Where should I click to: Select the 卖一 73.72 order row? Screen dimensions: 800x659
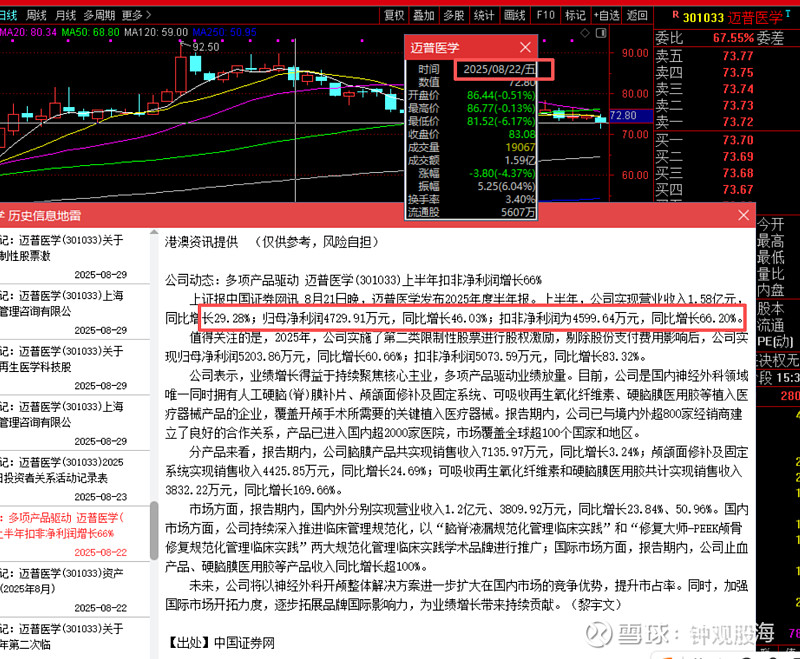click(705, 122)
